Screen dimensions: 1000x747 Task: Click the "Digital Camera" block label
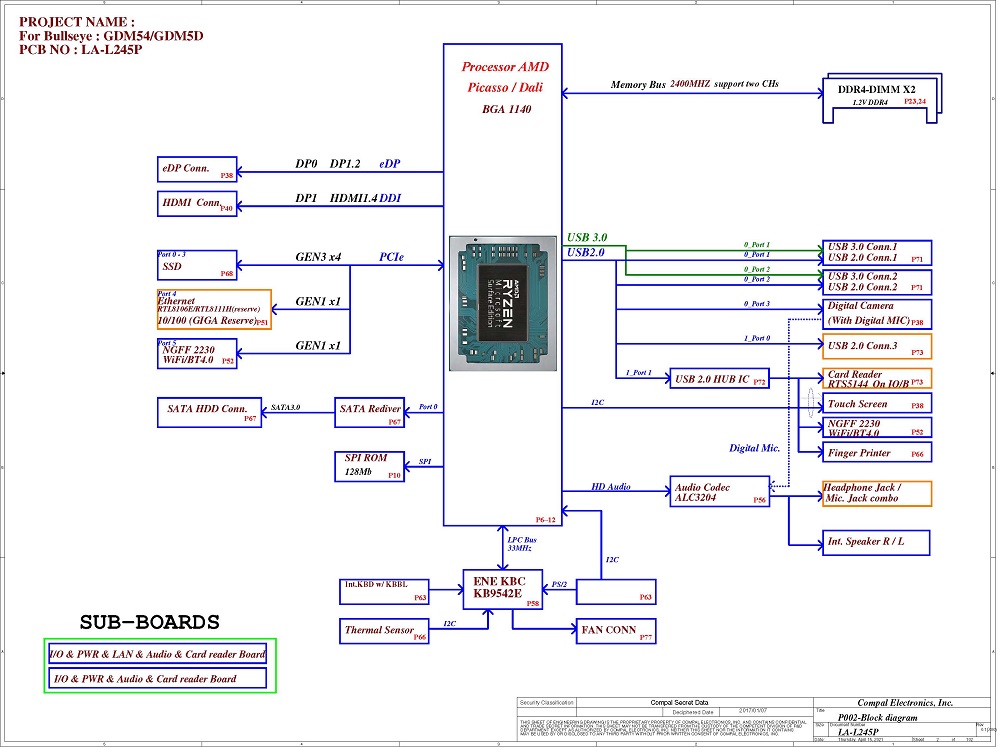tap(860, 306)
